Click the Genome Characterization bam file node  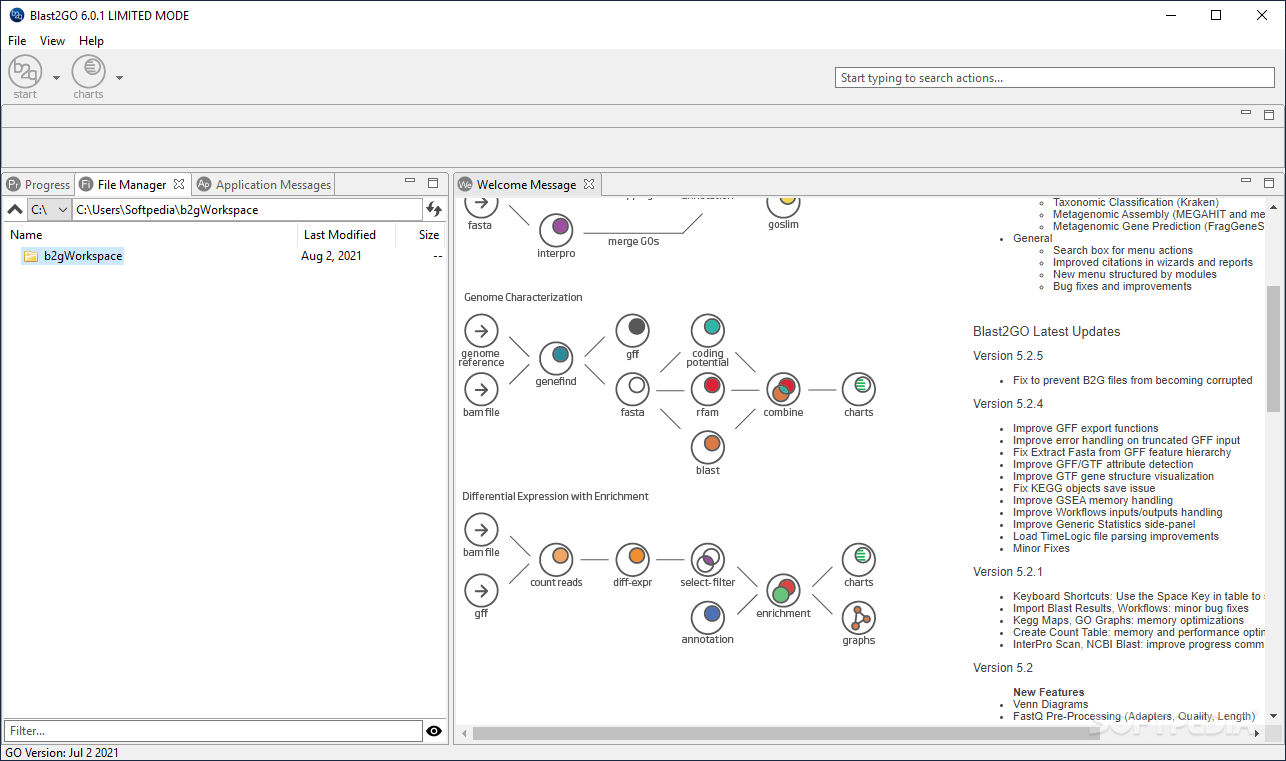(481, 389)
